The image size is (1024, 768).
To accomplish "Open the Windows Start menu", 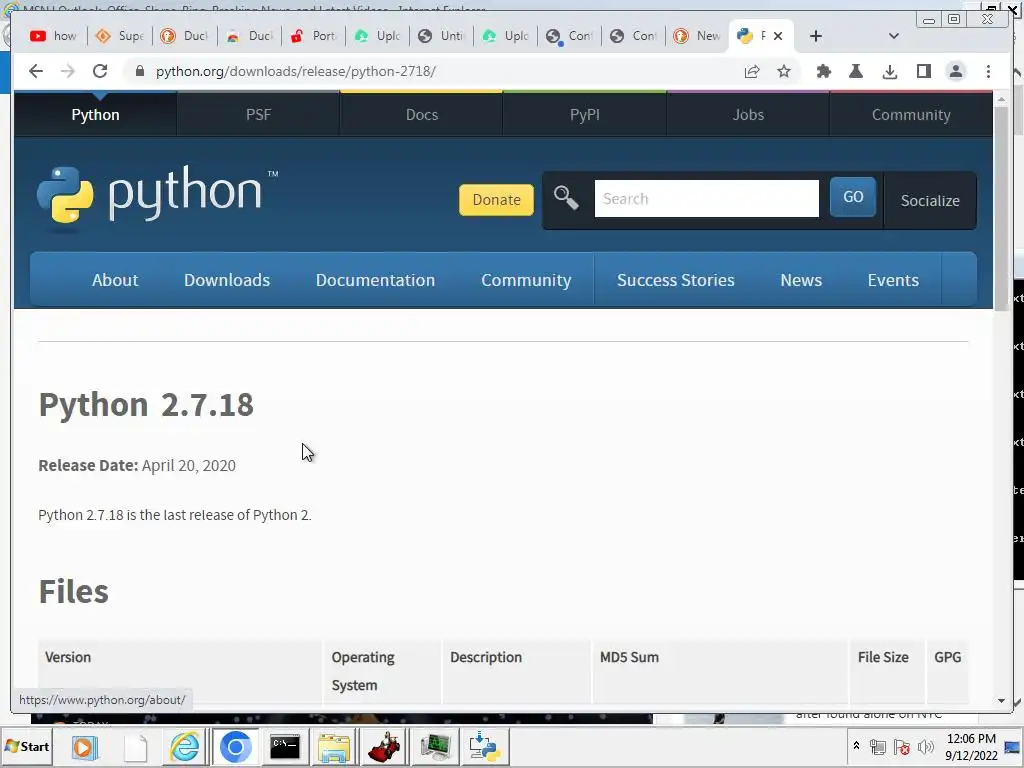I will click(27, 746).
